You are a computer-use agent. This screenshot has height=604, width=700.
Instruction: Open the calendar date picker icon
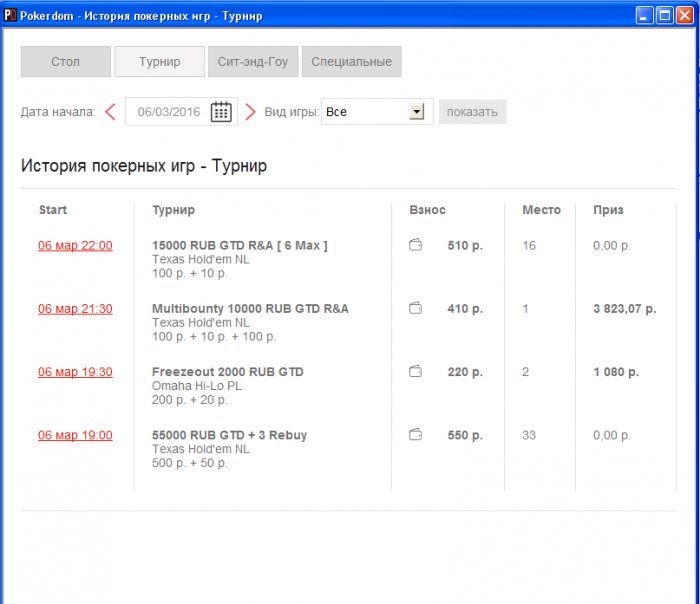point(221,112)
